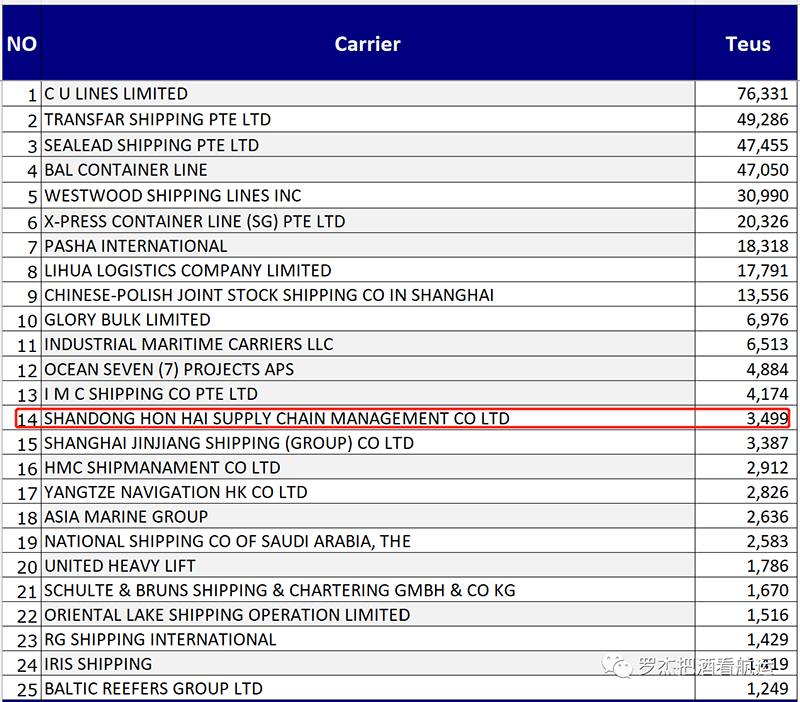Select the Carrier column header
The height and width of the screenshot is (702, 800).
(x=368, y=43)
